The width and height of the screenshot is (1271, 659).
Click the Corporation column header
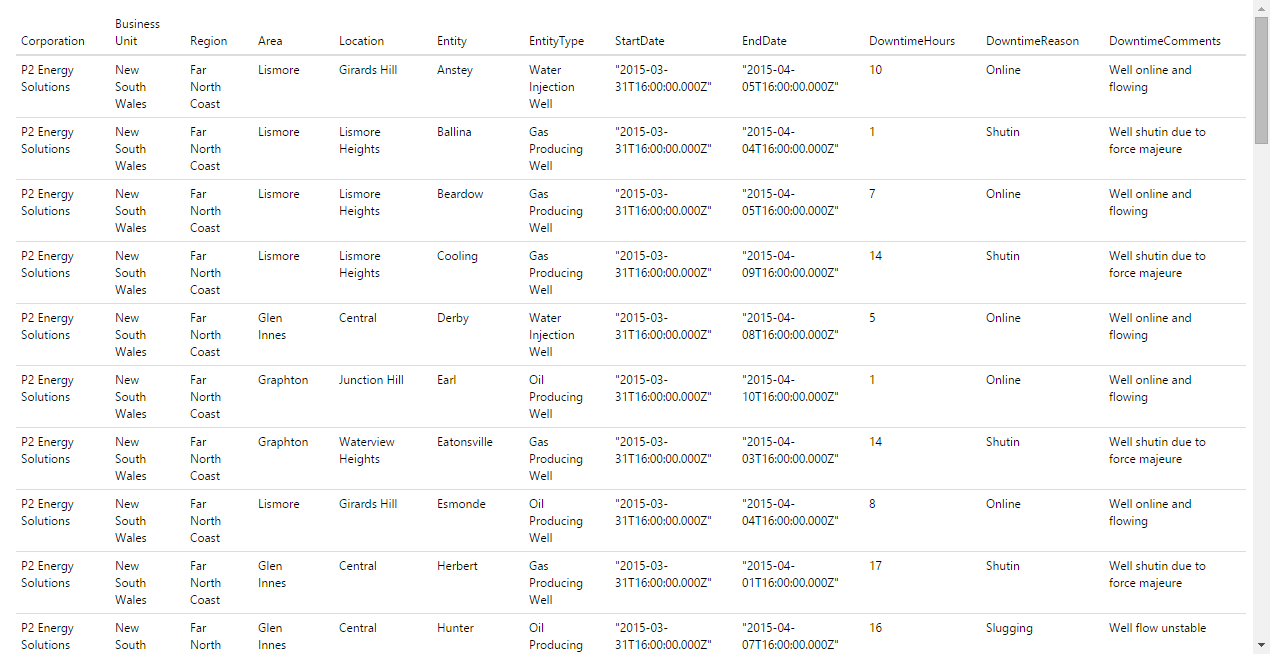53,41
